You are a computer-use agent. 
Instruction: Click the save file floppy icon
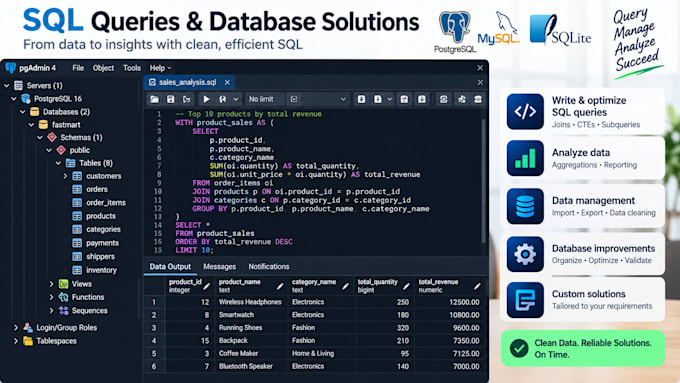(x=170, y=99)
